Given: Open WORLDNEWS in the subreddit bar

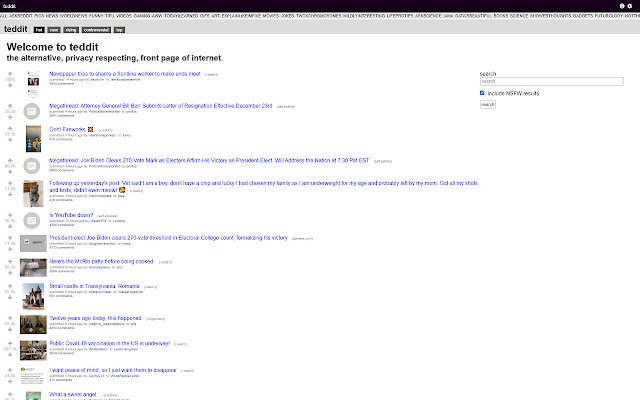Looking at the screenshot, I should pos(73,16).
